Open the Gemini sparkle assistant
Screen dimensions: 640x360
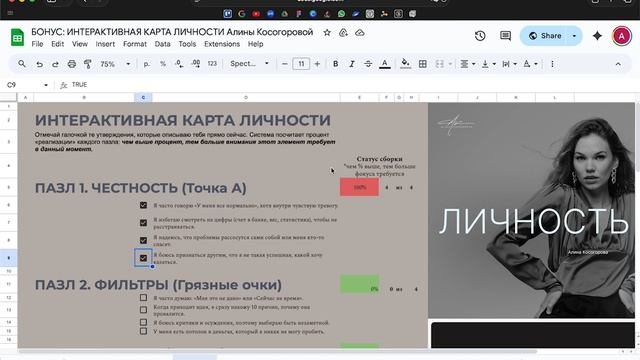tap(597, 36)
